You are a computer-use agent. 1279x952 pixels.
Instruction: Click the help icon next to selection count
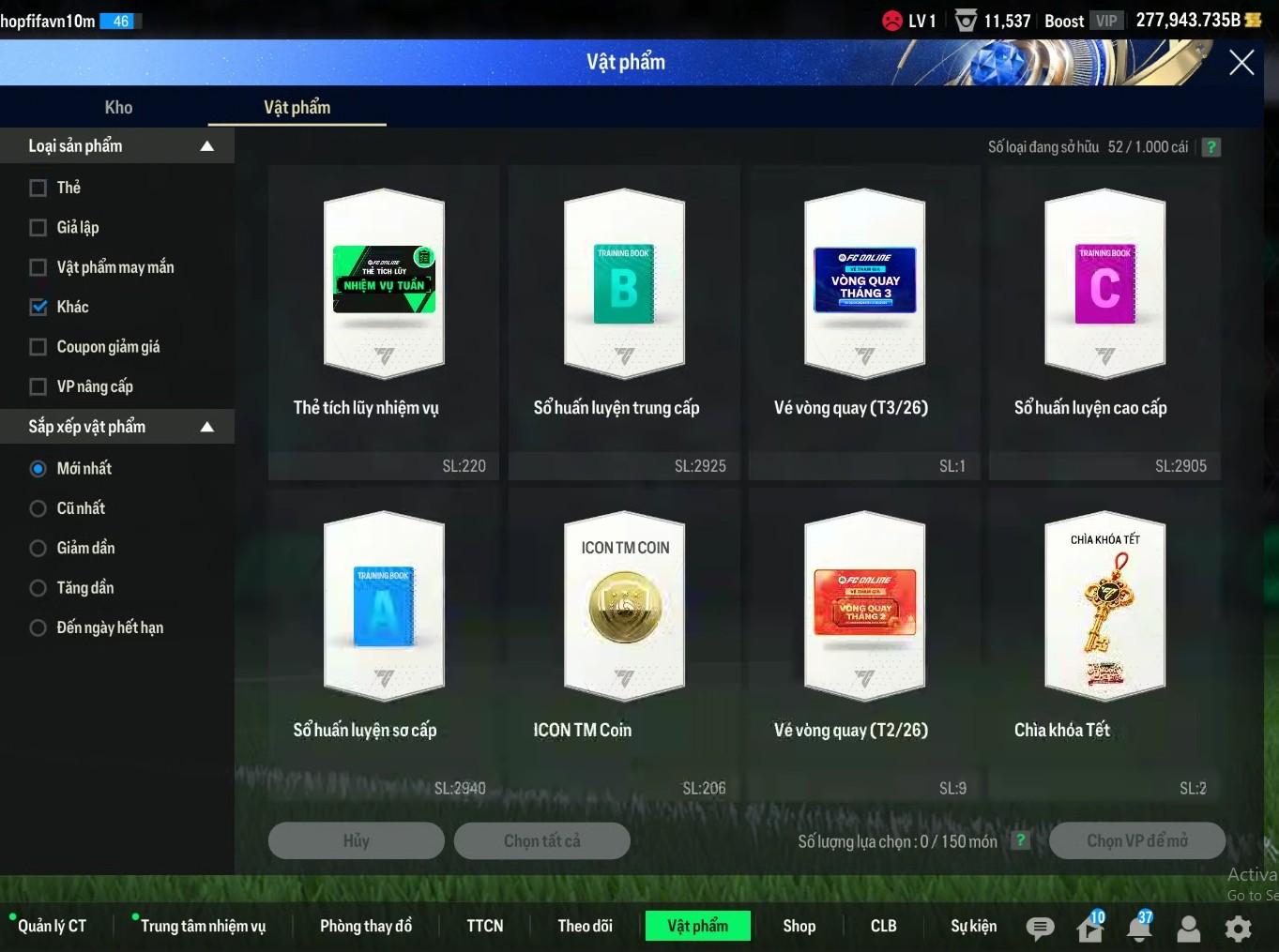point(1020,840)
